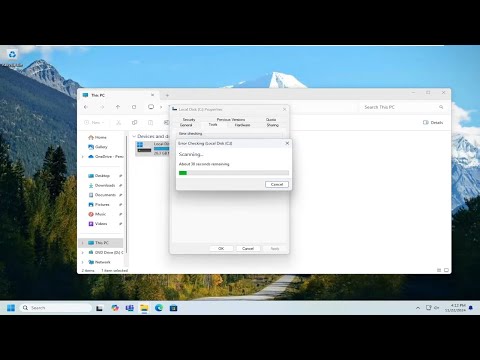Click the scanning progress bar

pos(234,173)
